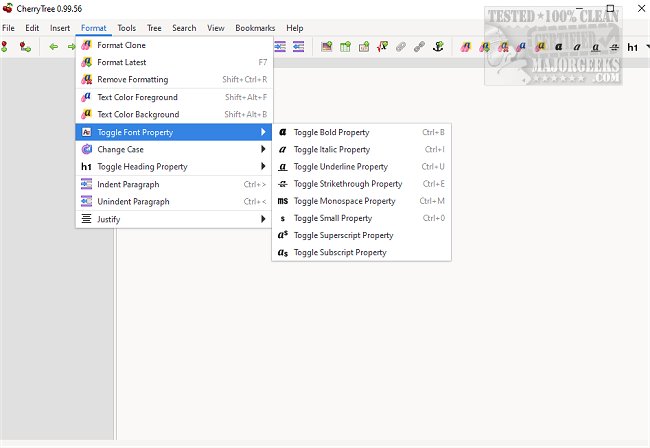650x448 pixels.
Task: Click the Format Clone toolbar icon
Action: (x=466, y=47)
